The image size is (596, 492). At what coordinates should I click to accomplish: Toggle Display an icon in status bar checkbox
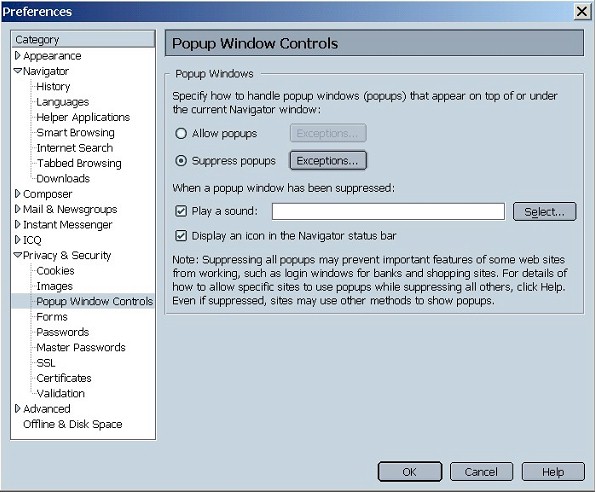pyautogui.click(x=181, y=236)
